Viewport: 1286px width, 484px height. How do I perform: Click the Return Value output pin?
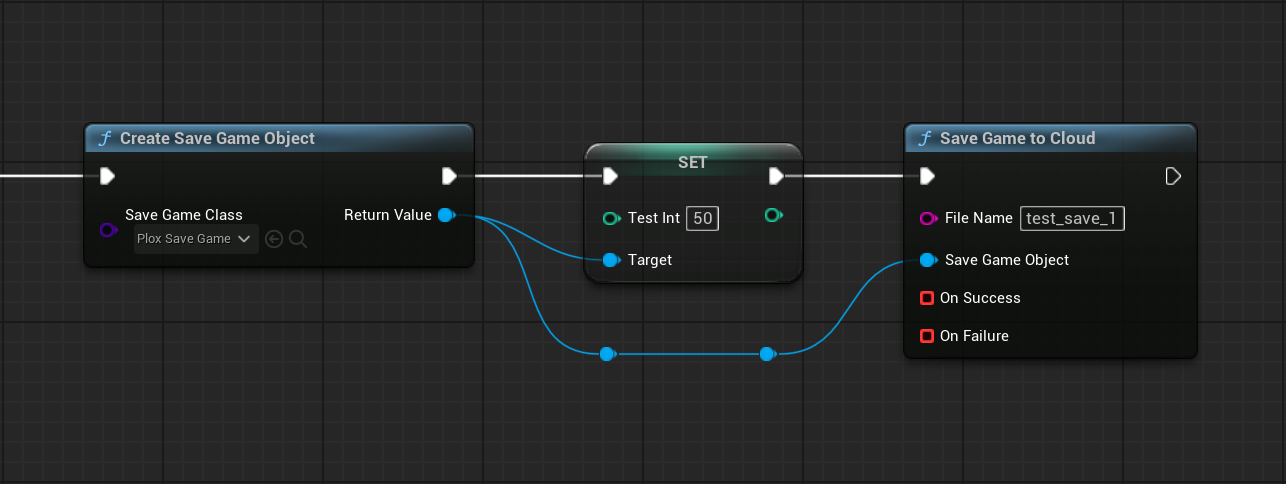446,215
